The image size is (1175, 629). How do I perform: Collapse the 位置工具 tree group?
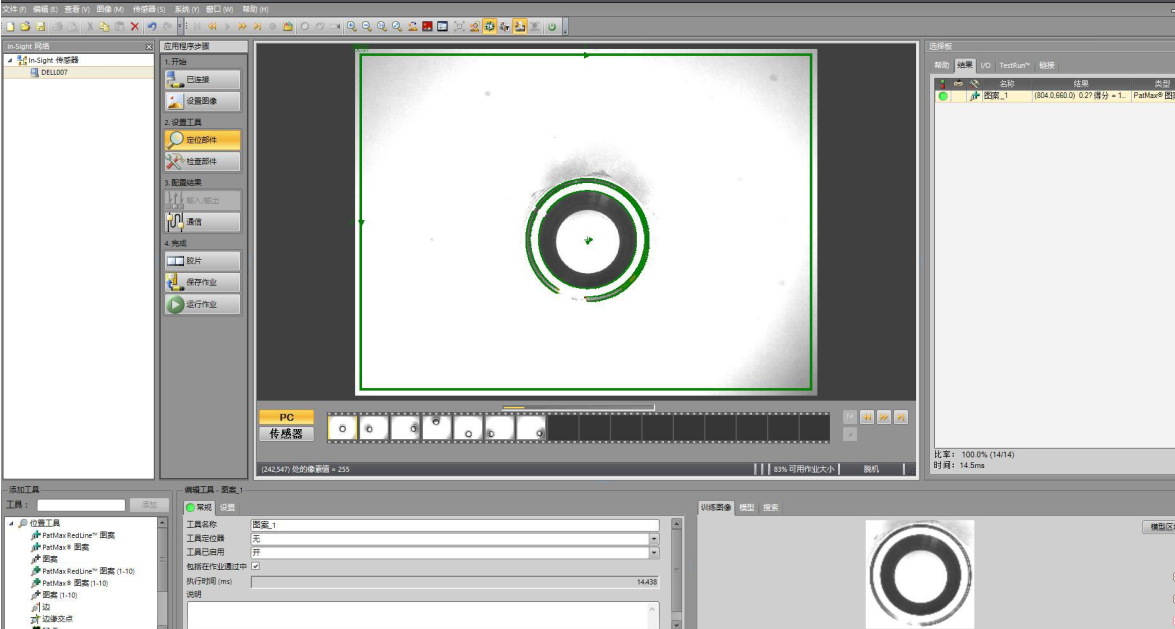tap(12, 523)
